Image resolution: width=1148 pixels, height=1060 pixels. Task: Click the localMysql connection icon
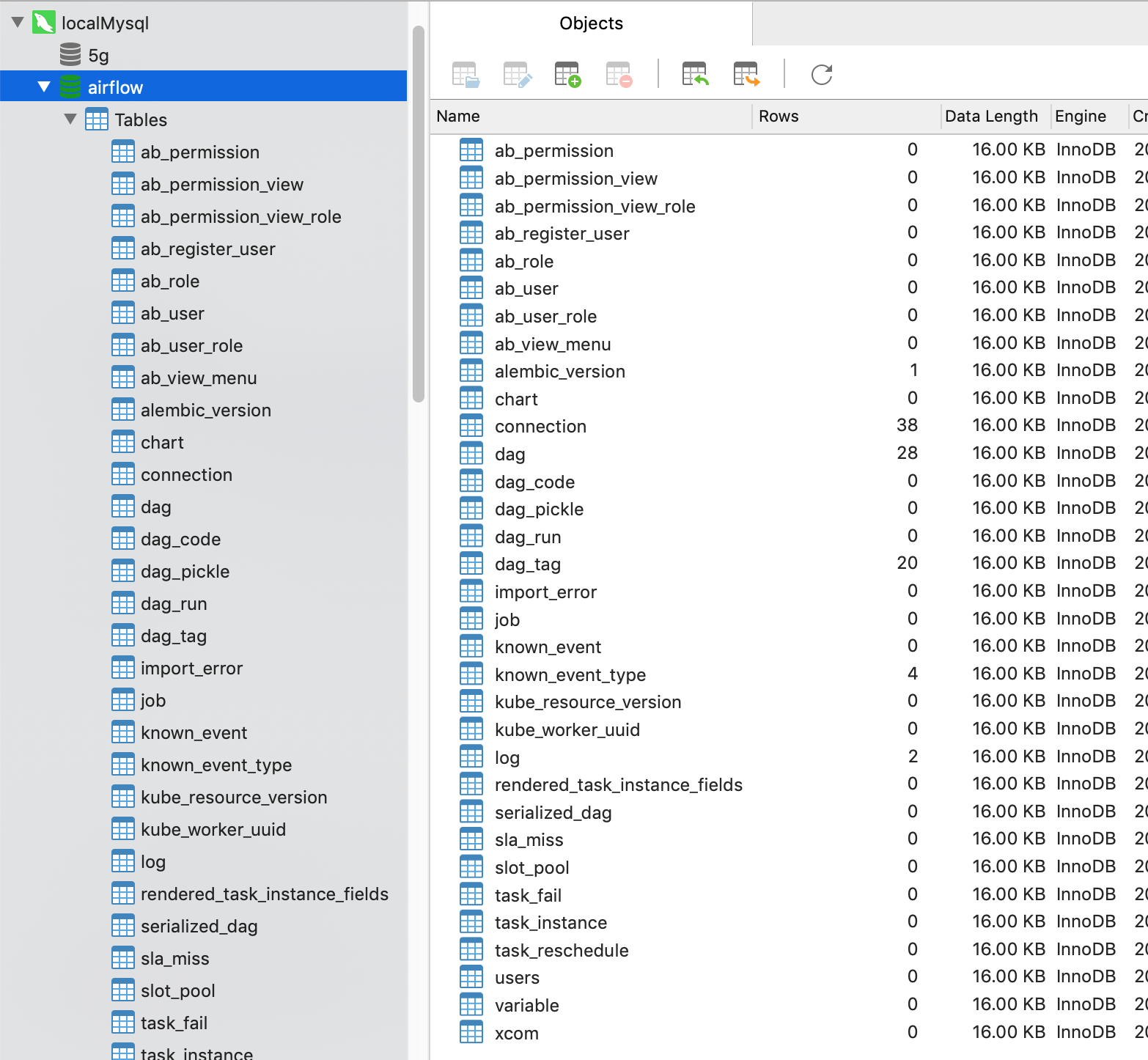point(44,23)
